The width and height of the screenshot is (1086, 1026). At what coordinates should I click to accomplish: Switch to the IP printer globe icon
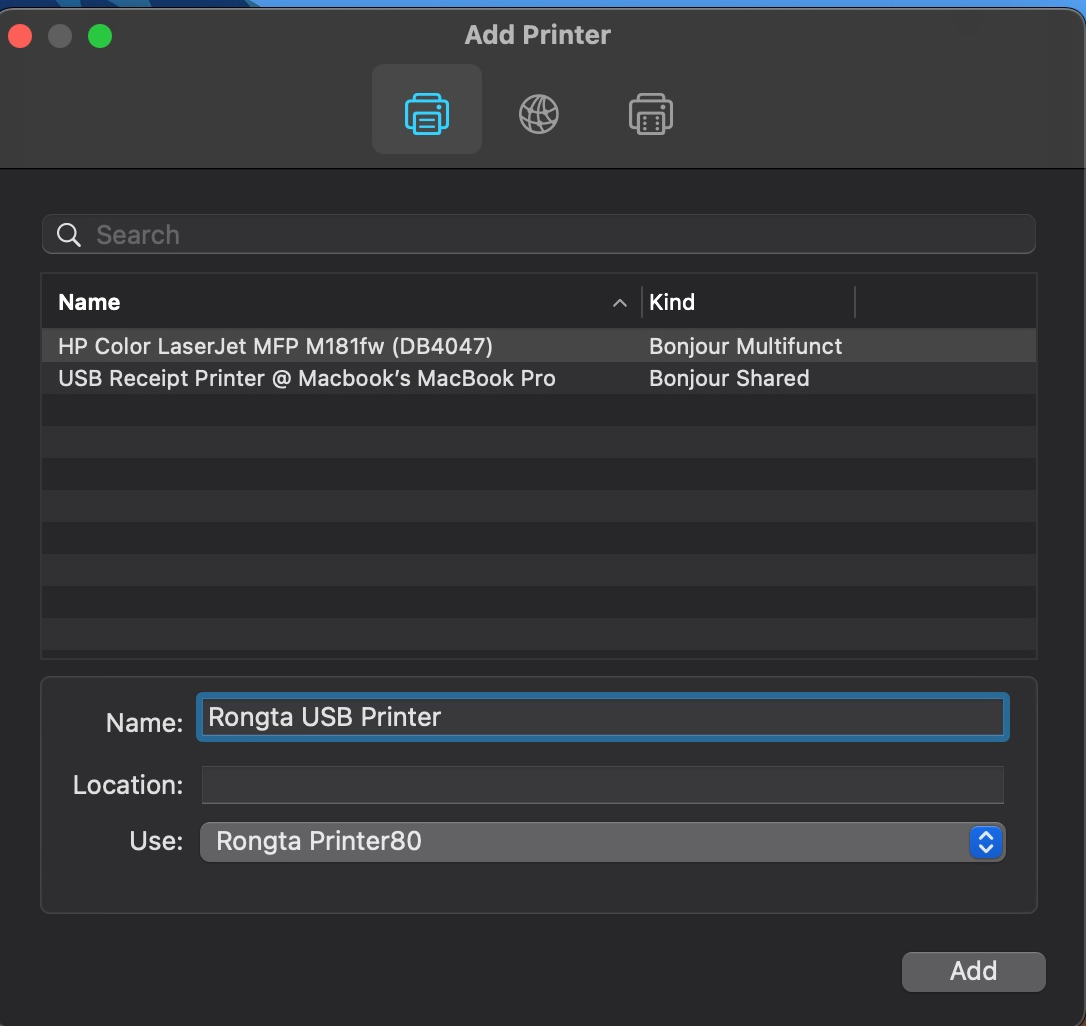click(x=539, y=114)
